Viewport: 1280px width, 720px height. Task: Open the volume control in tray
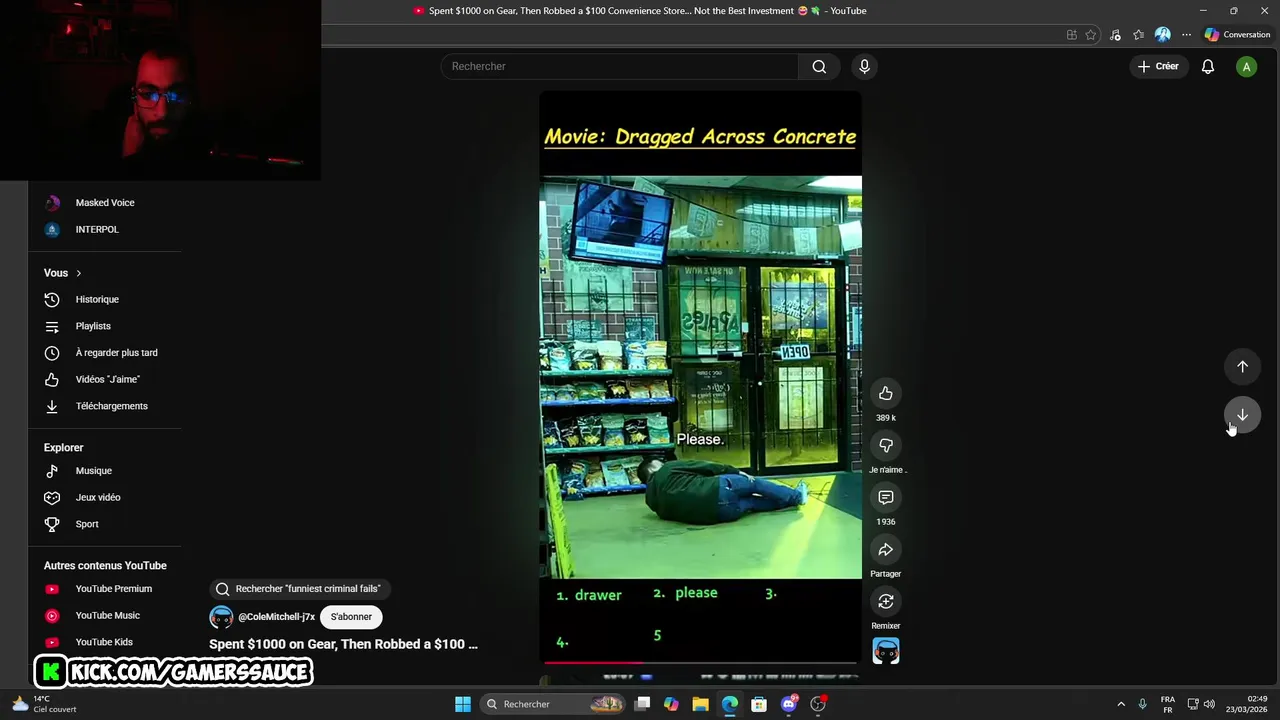click(x=1209, y=704)
